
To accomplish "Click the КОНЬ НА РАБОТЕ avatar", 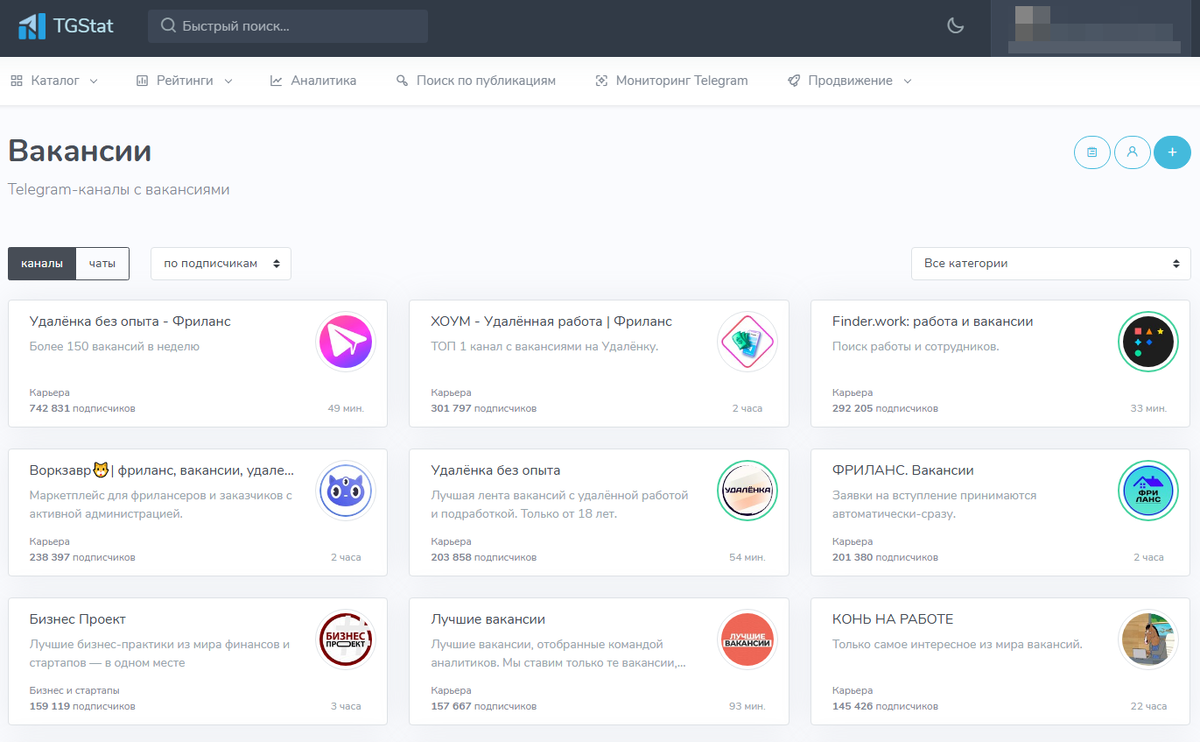I will pyautogui.click(x=1148, y=641).
